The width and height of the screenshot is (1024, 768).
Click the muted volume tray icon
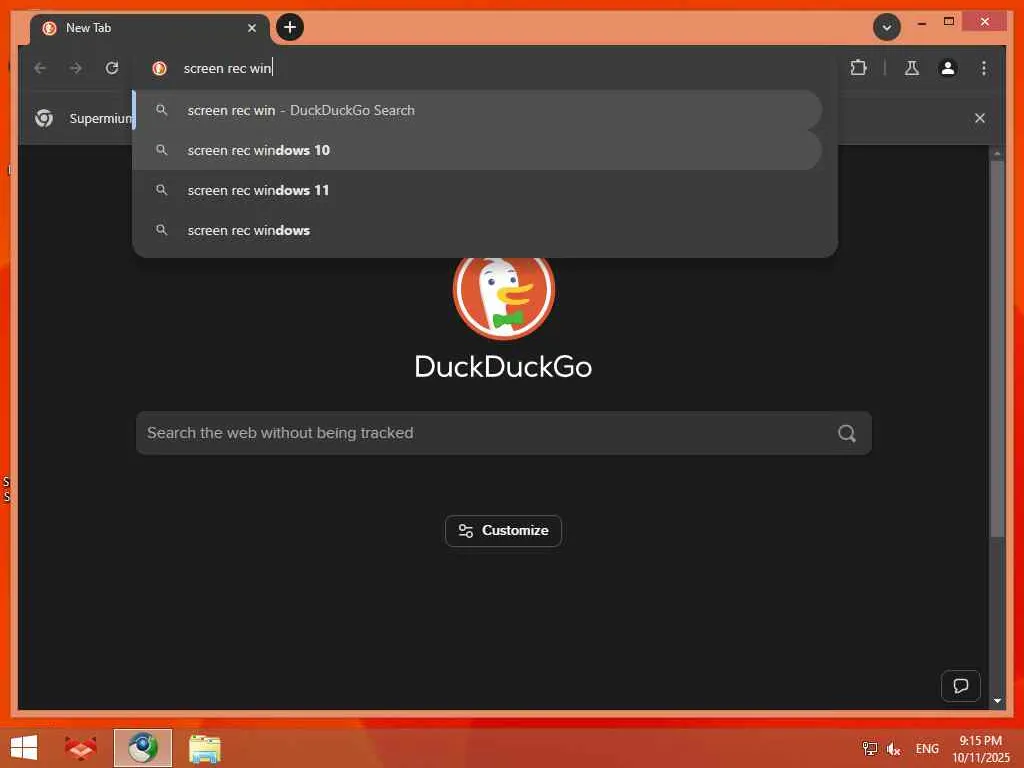click(893, 748)
